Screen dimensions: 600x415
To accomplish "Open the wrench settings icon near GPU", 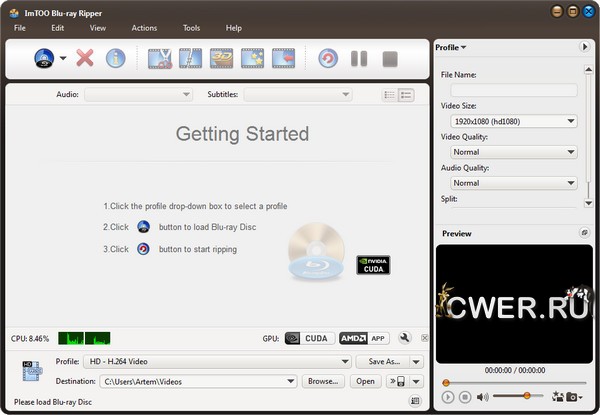I will point(405,339).
